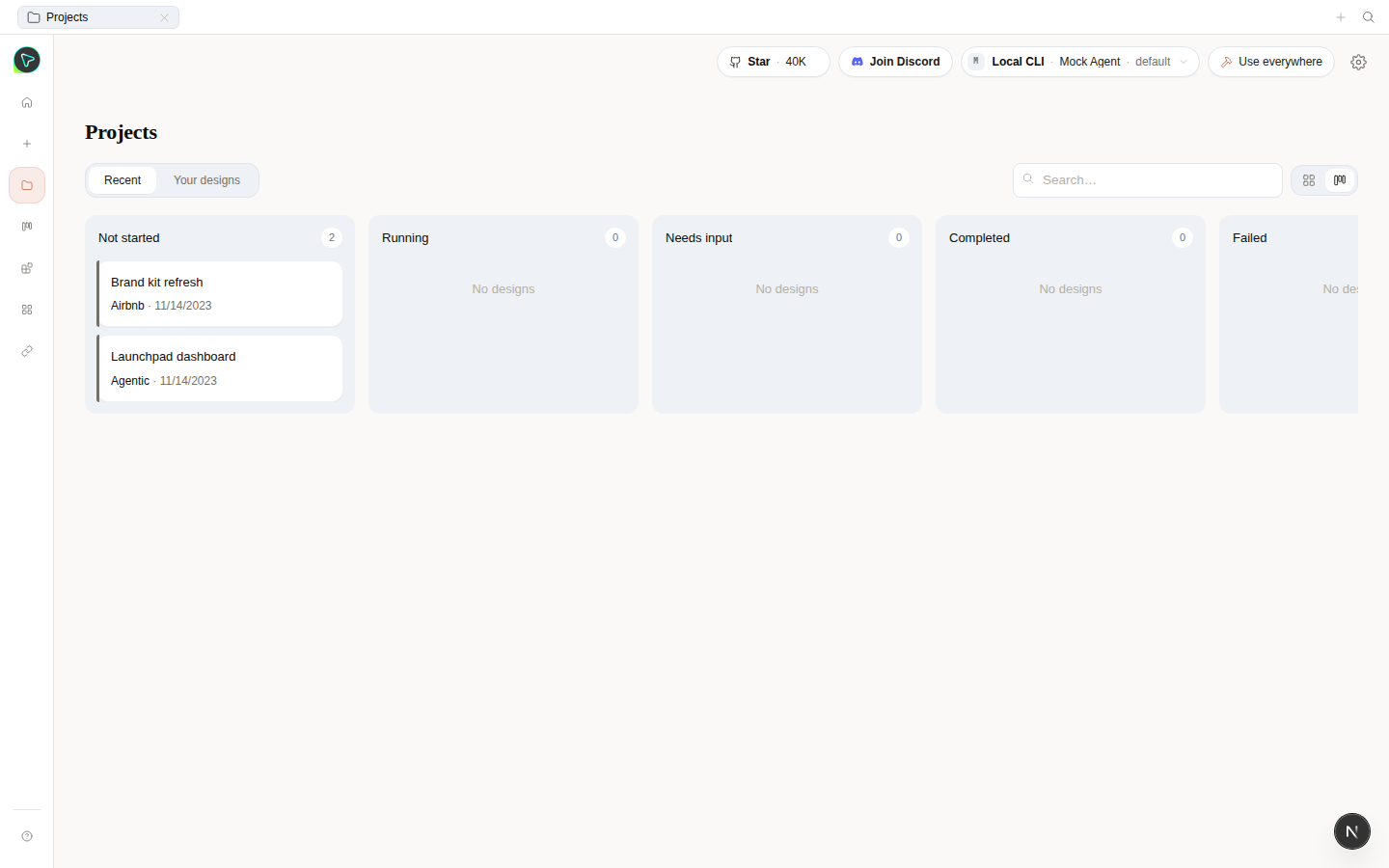Screen dimensions: 1389x868
Task: Select the Projects tab in the title bar
Action: pyautogui.click(x=98, y=17)
